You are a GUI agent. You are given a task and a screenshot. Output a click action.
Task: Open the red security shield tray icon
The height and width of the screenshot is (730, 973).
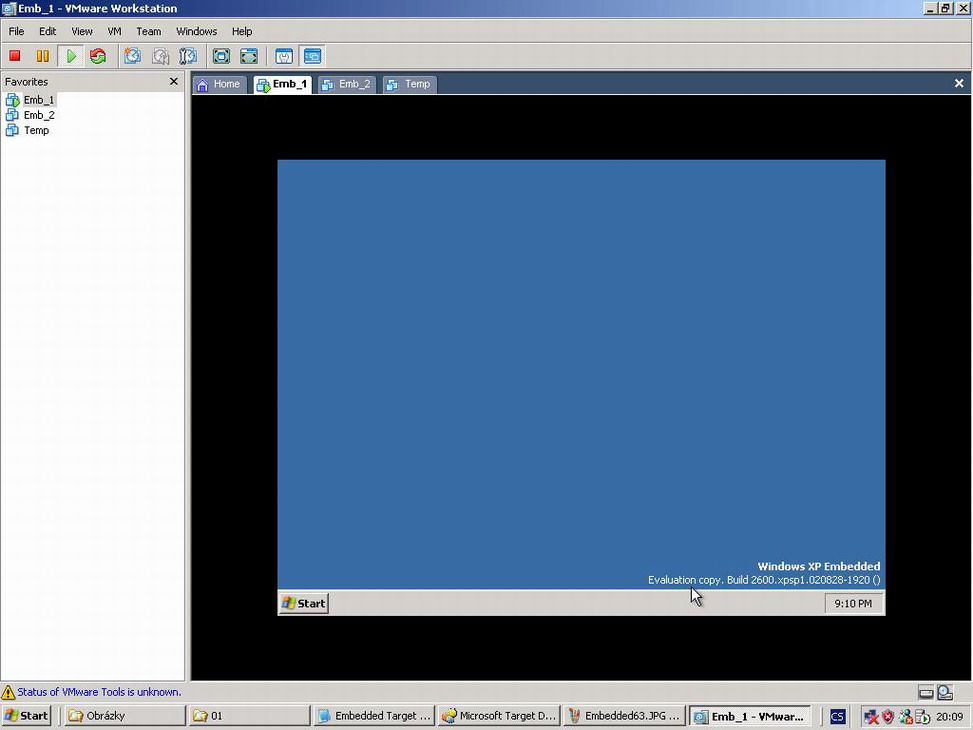[x=888, y=716]
